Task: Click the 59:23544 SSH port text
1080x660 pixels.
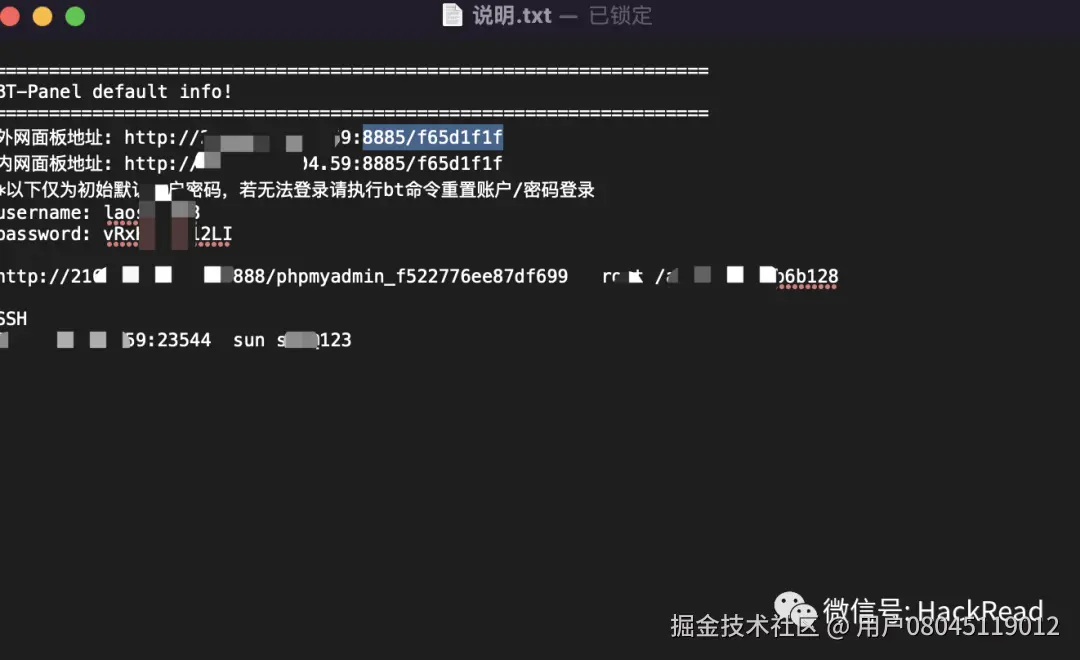Action: (x=167, y=340)
